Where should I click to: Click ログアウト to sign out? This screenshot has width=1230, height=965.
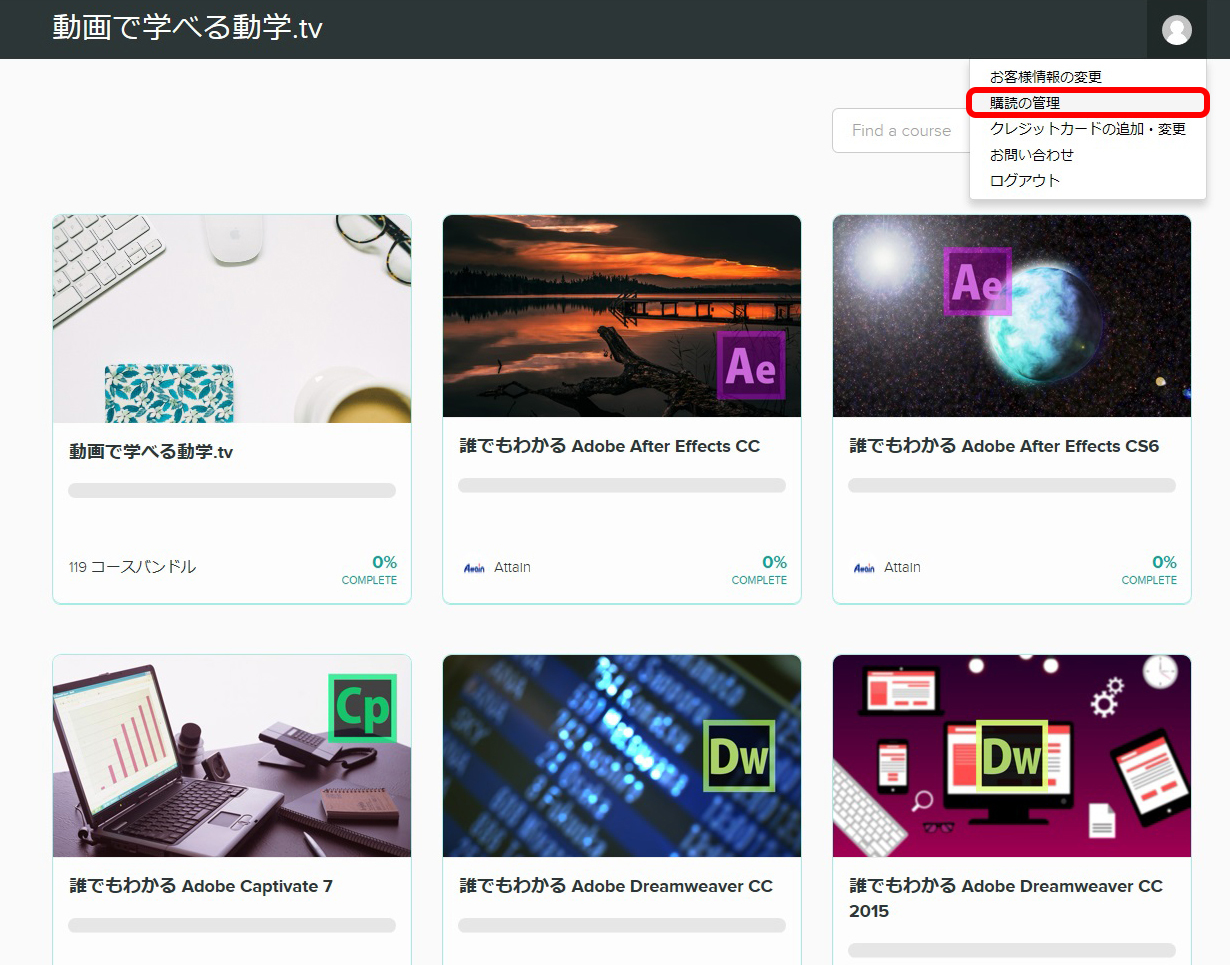pos(1024,181)
